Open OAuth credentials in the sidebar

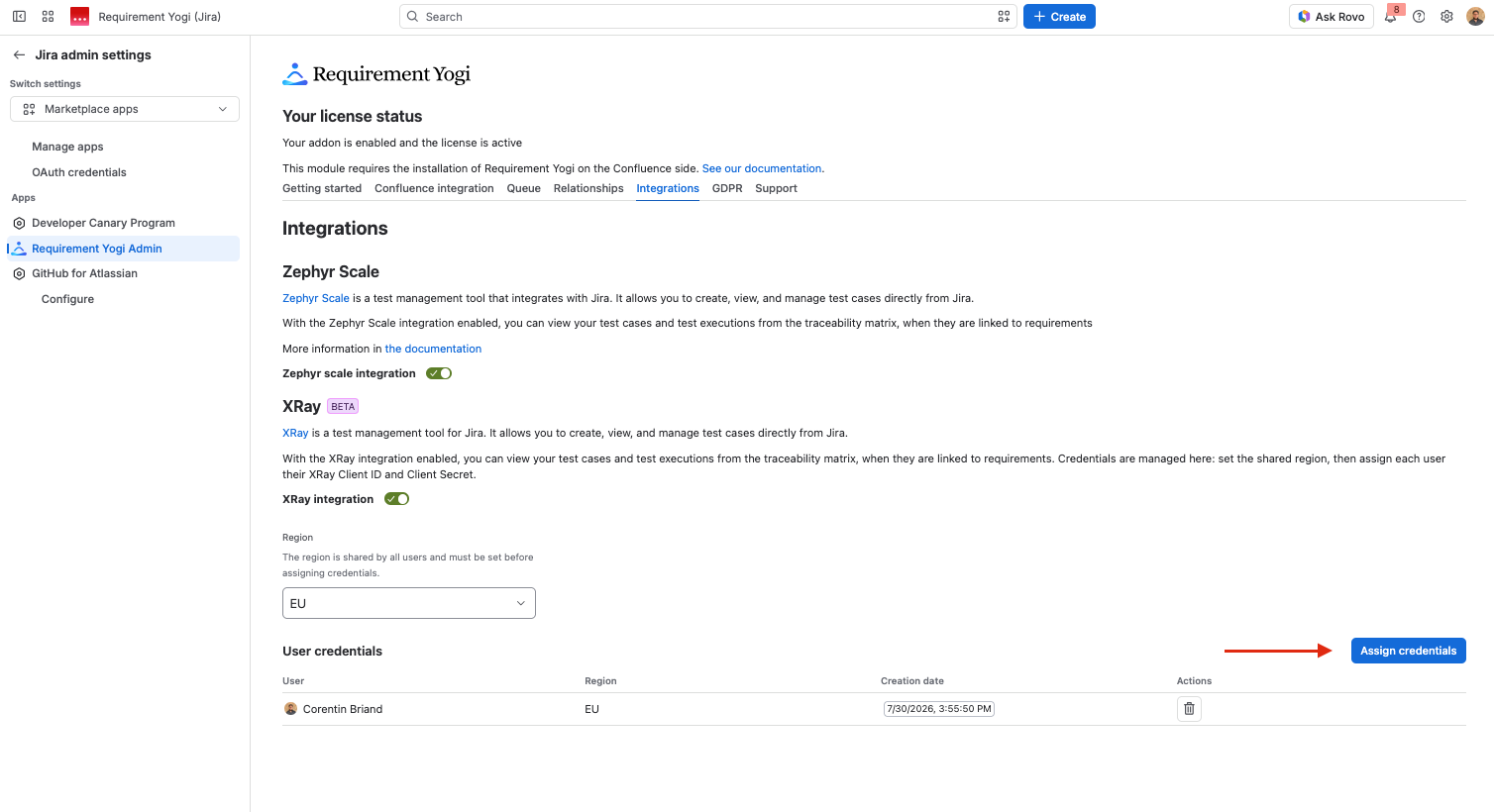[79, 172]
